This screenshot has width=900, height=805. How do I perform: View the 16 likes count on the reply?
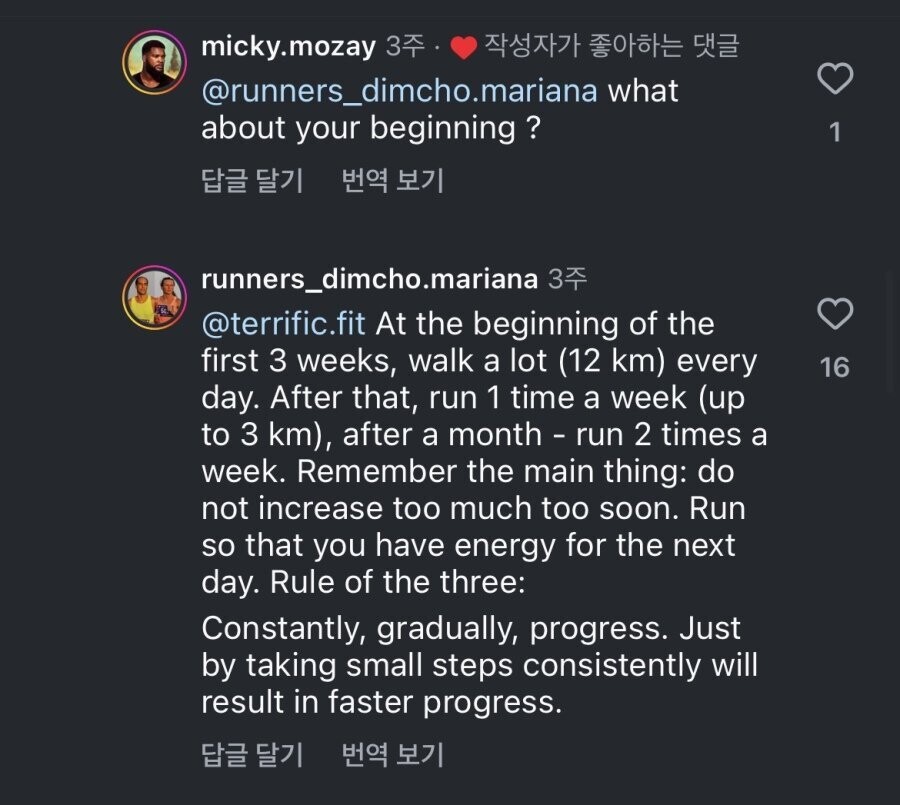click(x=835, y=367)
